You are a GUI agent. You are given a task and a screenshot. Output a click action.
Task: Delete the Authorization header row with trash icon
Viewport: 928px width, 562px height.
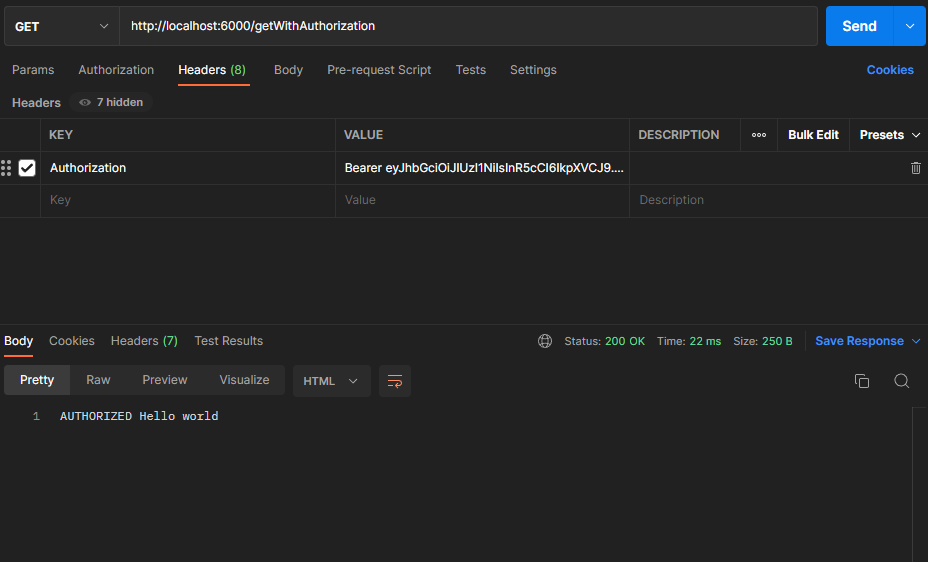[915, 168]
